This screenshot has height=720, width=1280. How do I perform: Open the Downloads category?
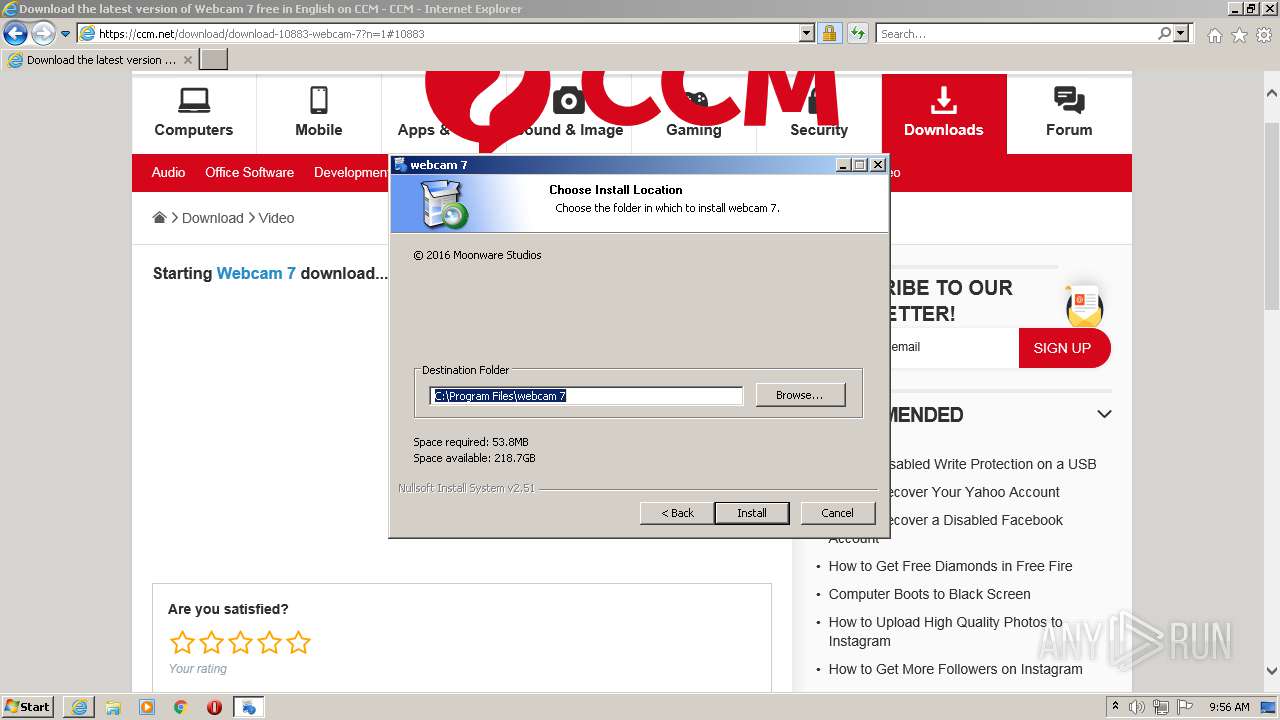coord(944,113)
